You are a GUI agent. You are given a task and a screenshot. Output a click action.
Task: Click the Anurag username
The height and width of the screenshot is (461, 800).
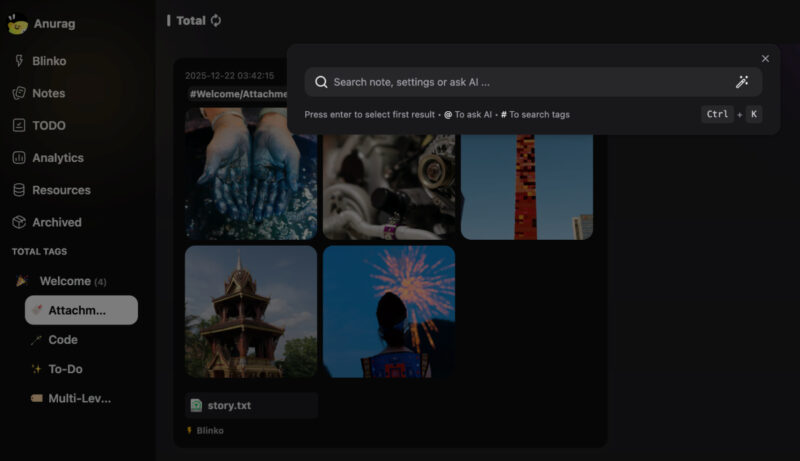pyautogui.click(x=55, y=23)
